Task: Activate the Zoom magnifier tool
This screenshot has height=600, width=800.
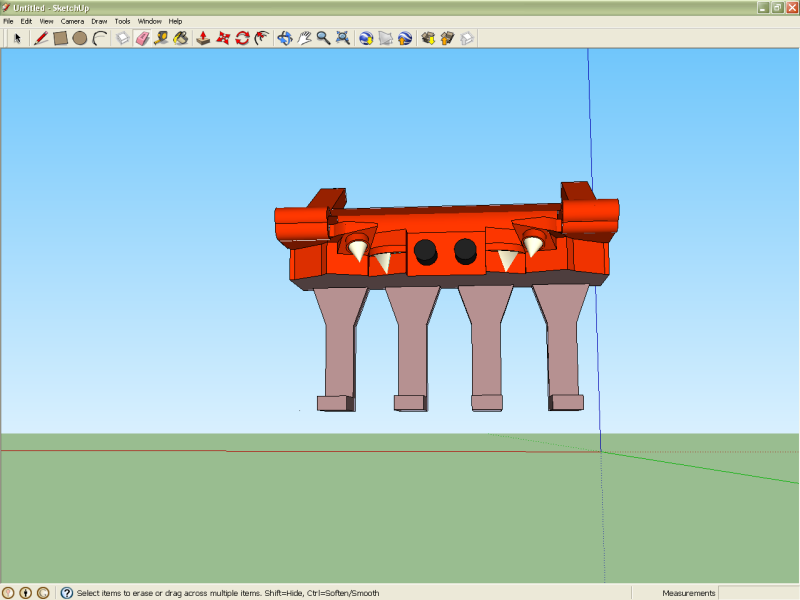Action: pos(323,38)
